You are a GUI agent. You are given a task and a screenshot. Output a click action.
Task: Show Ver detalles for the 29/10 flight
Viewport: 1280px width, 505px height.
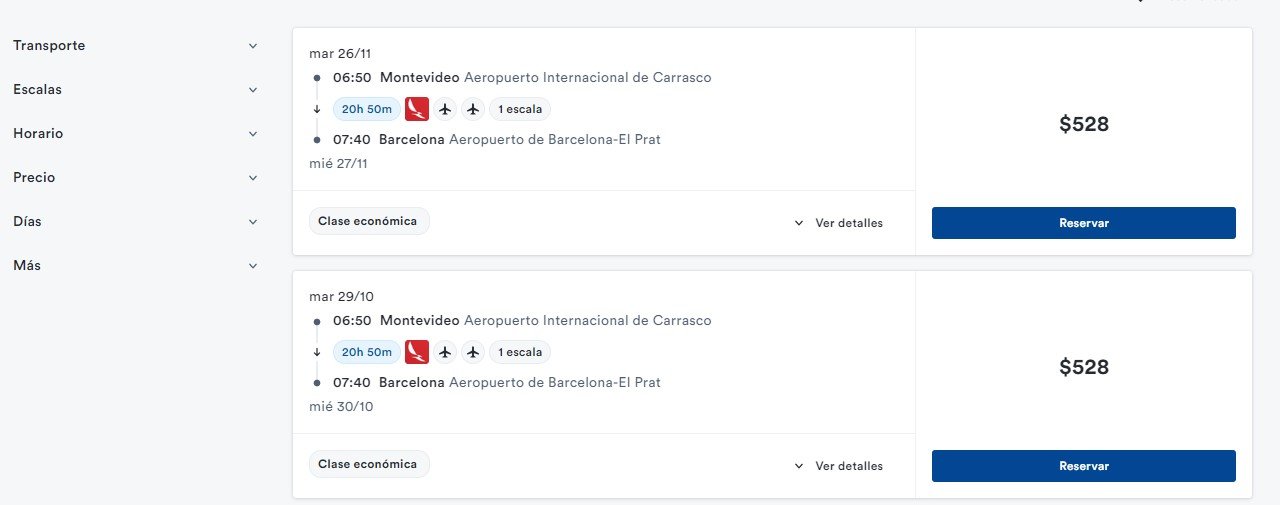click(838, 466)
